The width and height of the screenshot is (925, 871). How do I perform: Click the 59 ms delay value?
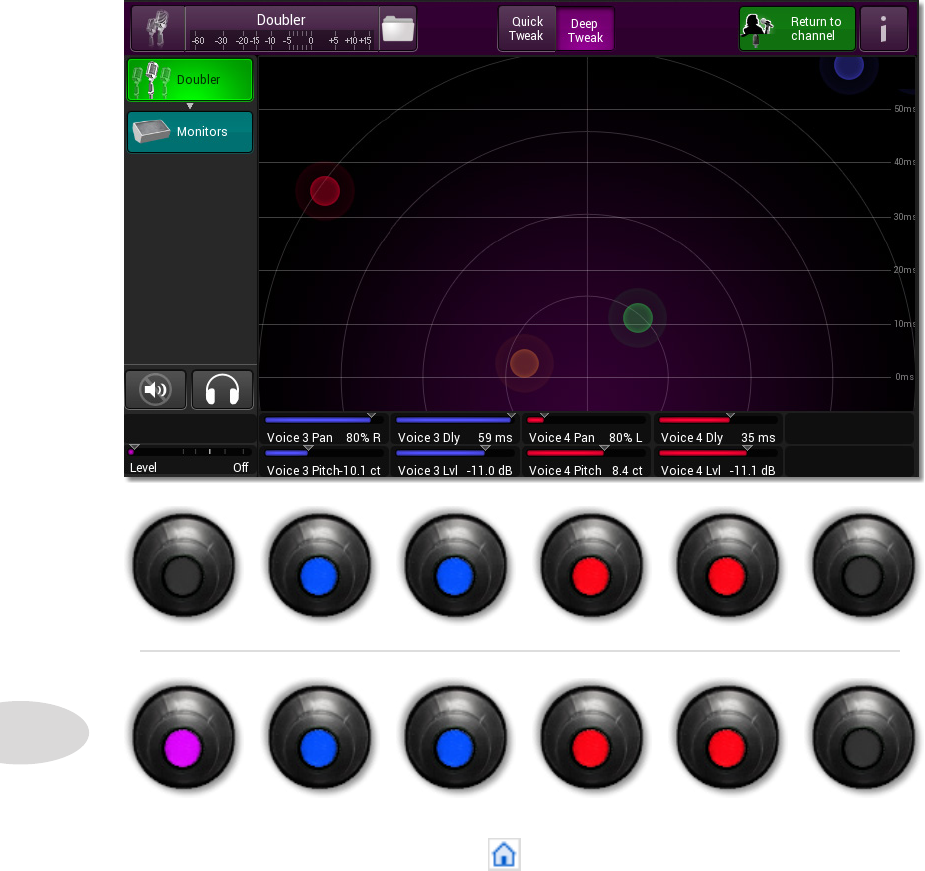tap(495, 438)
